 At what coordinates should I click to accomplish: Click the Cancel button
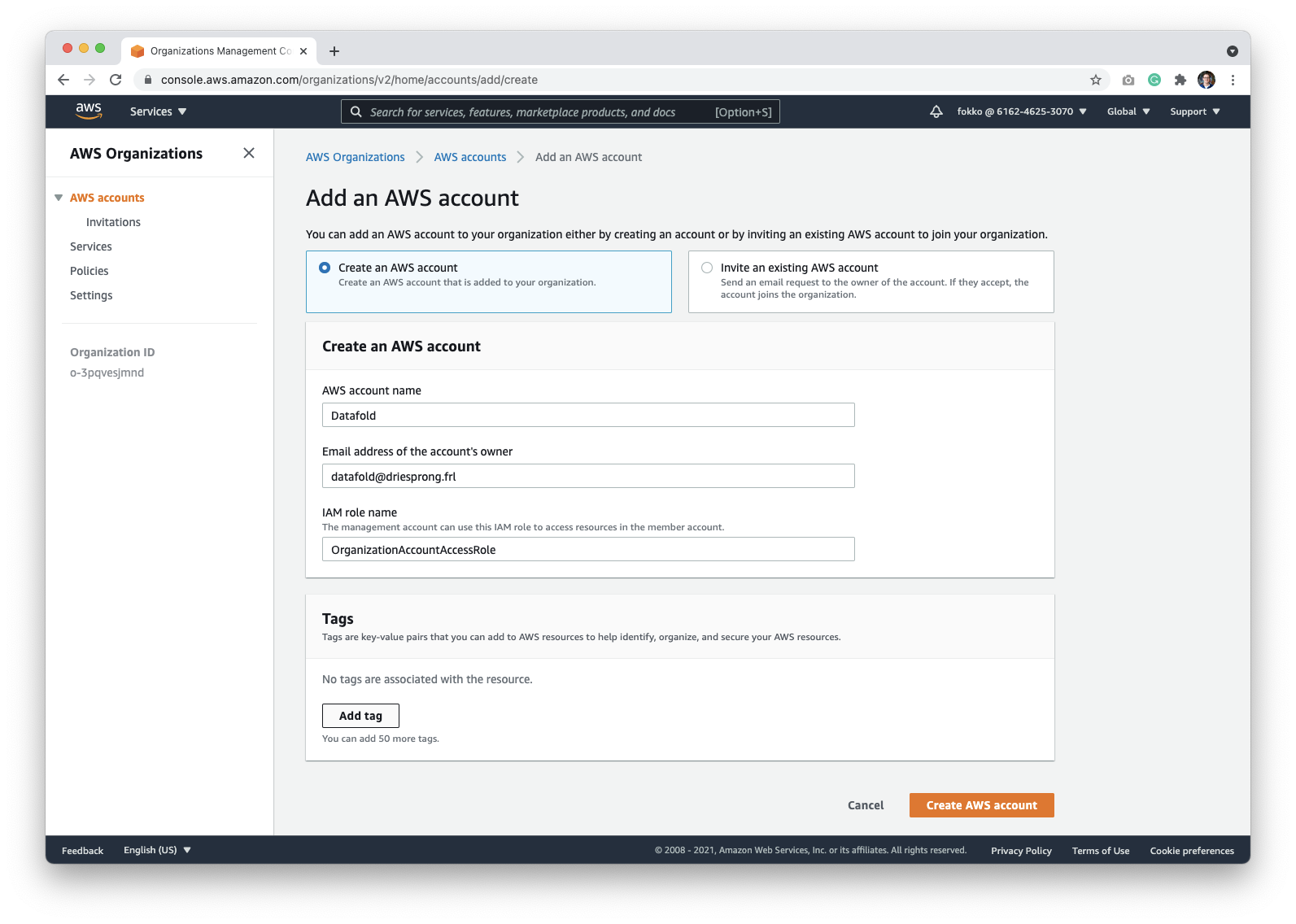tap(866, 805)
